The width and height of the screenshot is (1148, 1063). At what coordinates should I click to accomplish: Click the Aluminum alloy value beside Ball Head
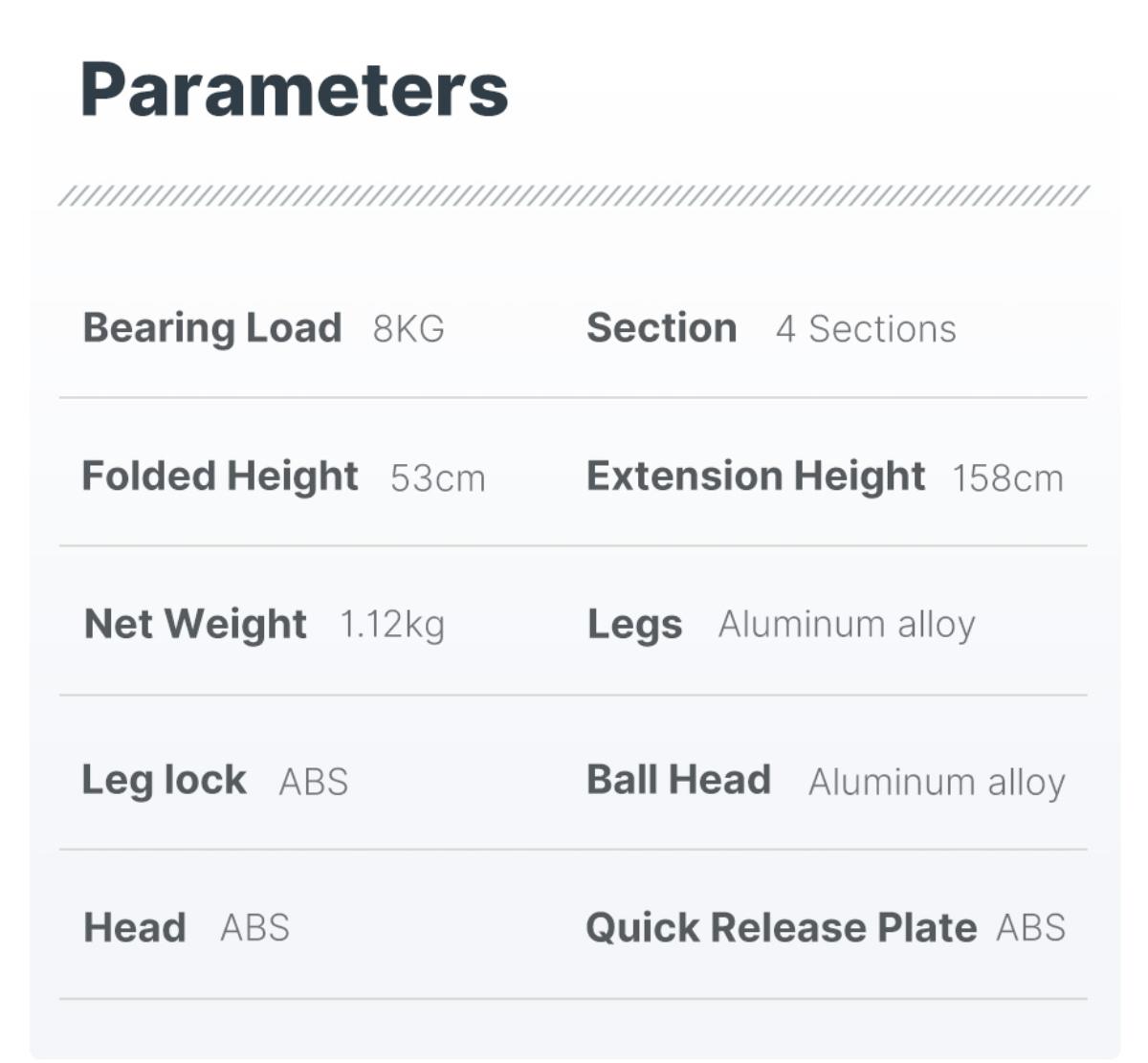click(937, 783)
